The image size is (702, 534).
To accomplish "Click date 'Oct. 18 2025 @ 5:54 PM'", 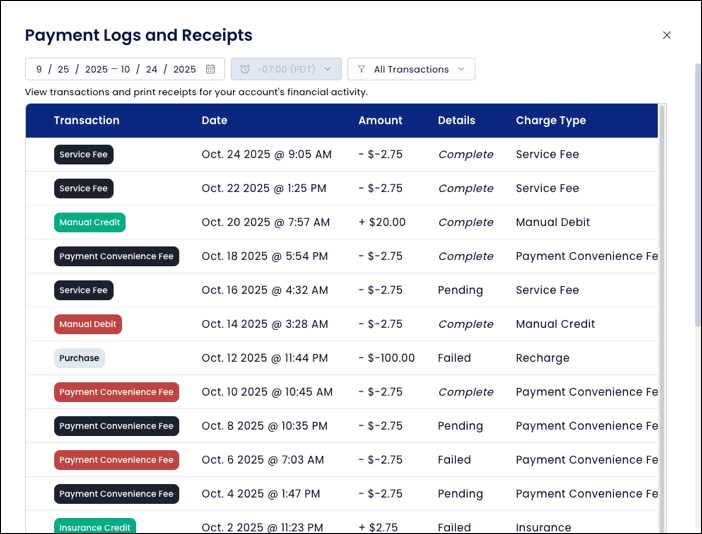I will (x=265, y=256).
